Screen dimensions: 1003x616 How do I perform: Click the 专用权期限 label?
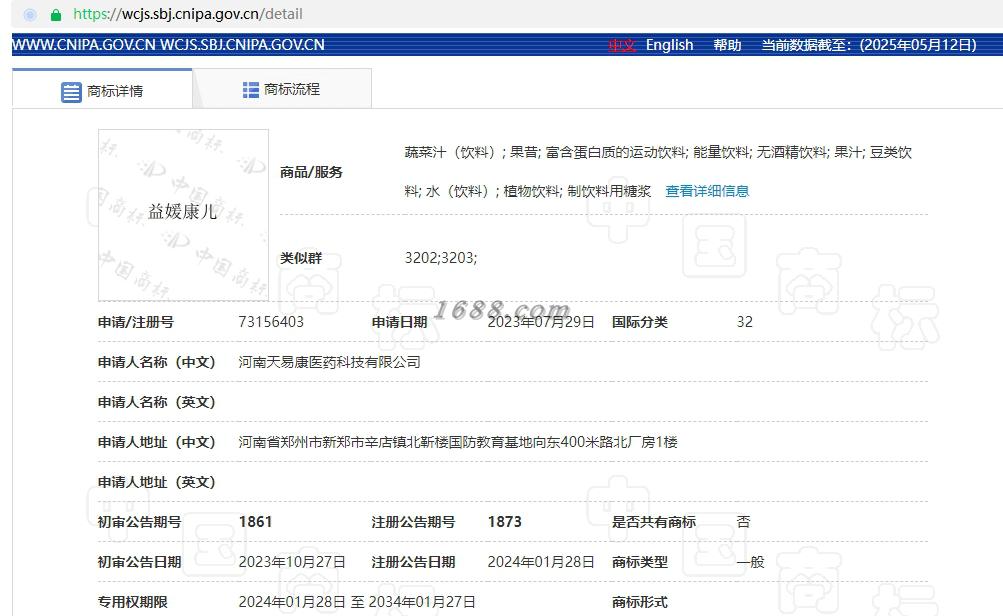[132, 602]
